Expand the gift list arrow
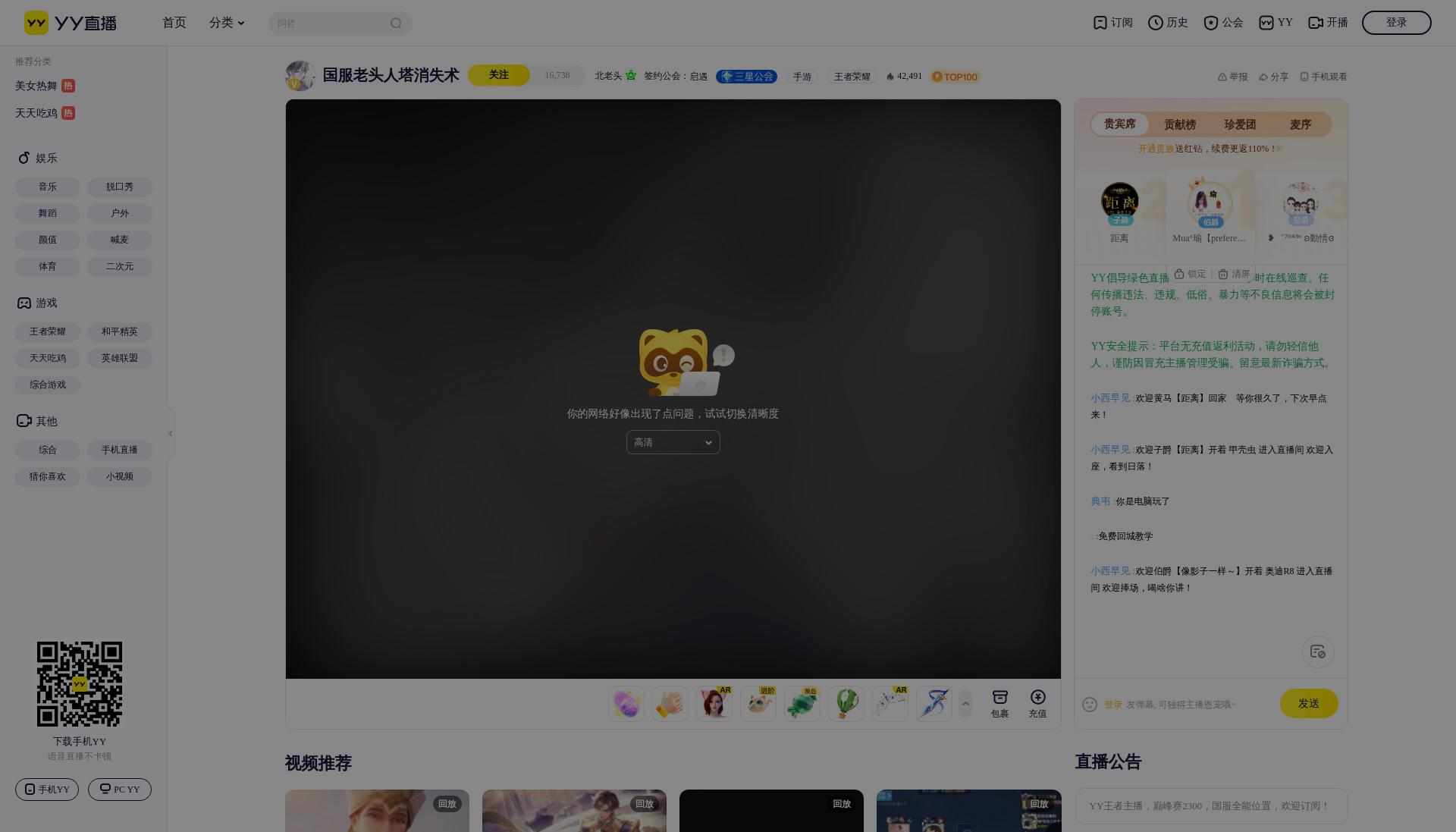 (x=965, y=704)
